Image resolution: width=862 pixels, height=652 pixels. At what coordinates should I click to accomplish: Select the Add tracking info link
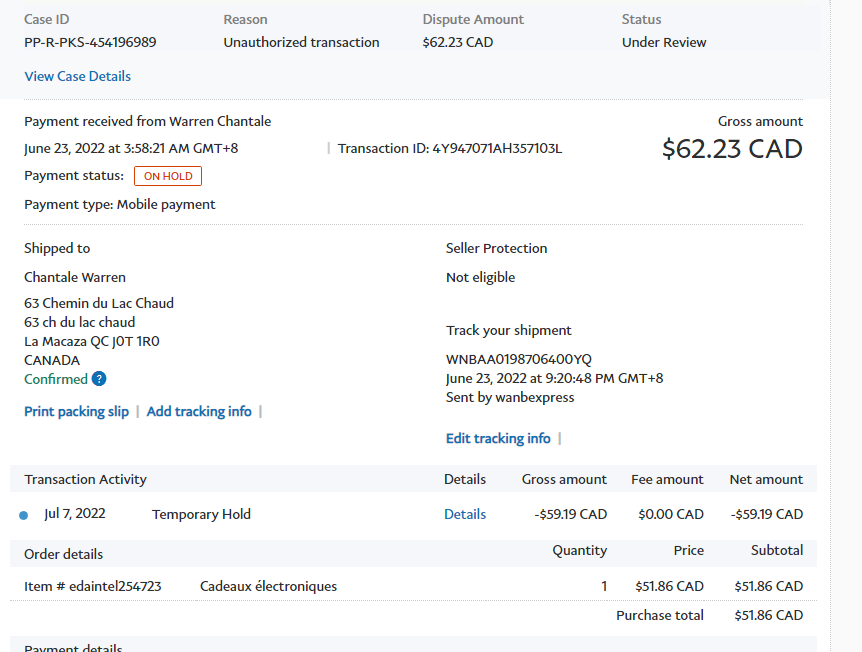point(199,411)
